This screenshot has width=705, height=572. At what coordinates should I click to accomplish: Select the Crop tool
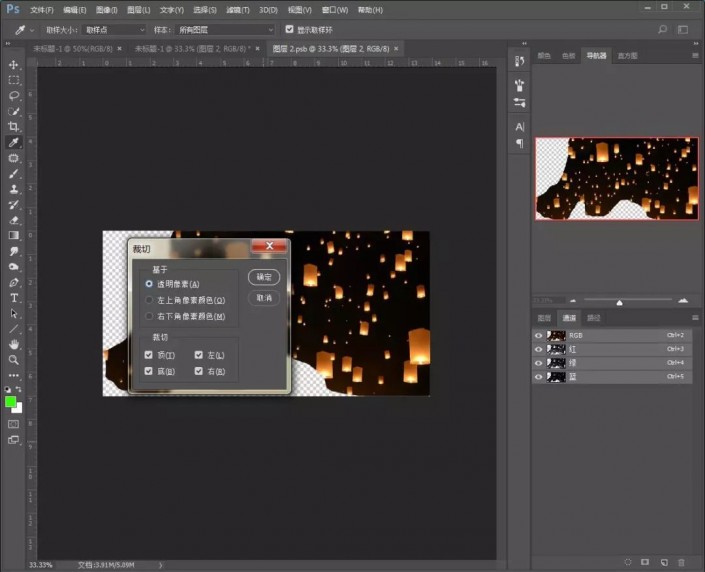[13, 126]
